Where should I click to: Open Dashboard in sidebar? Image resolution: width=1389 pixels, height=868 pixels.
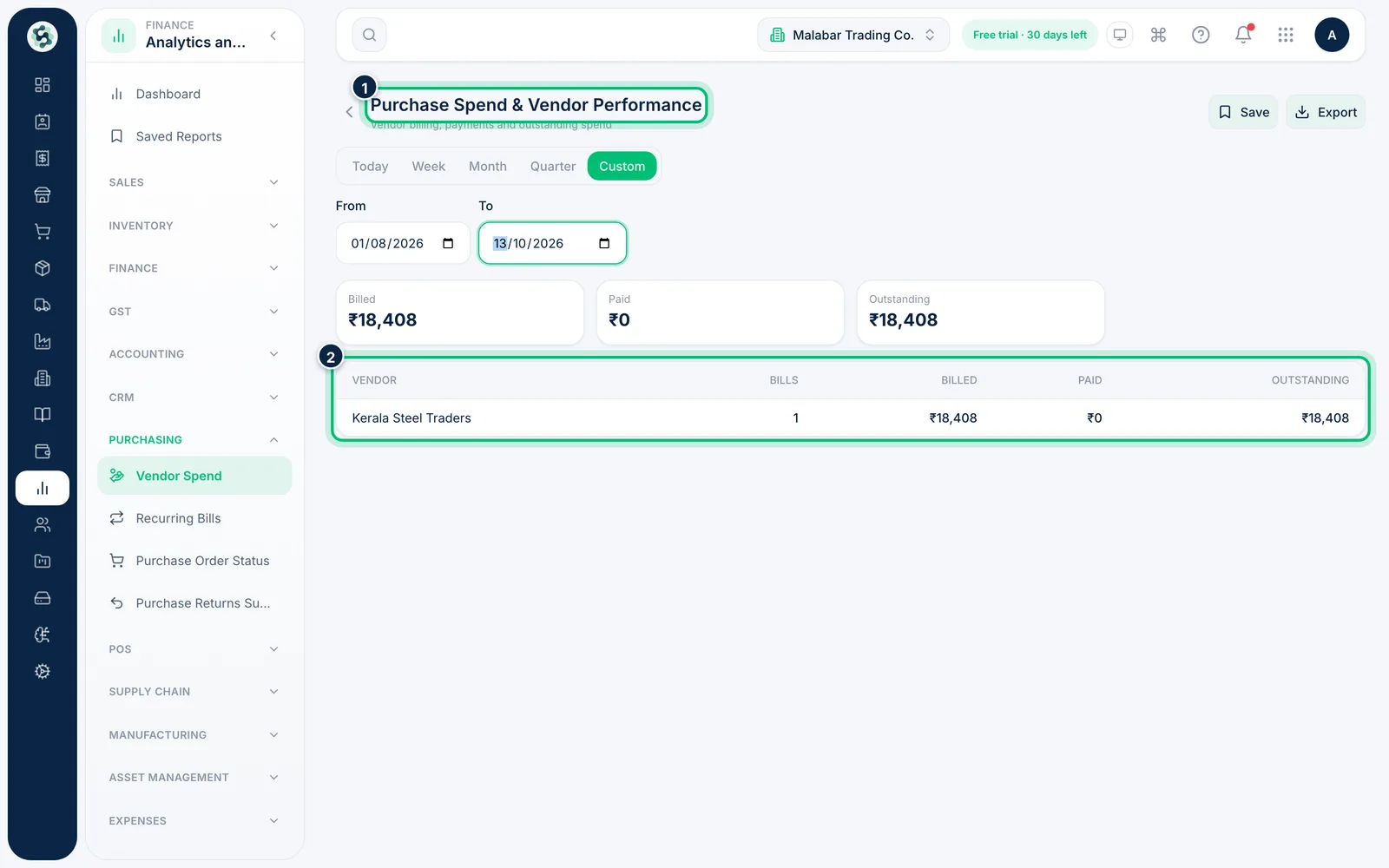coord(194,94)
